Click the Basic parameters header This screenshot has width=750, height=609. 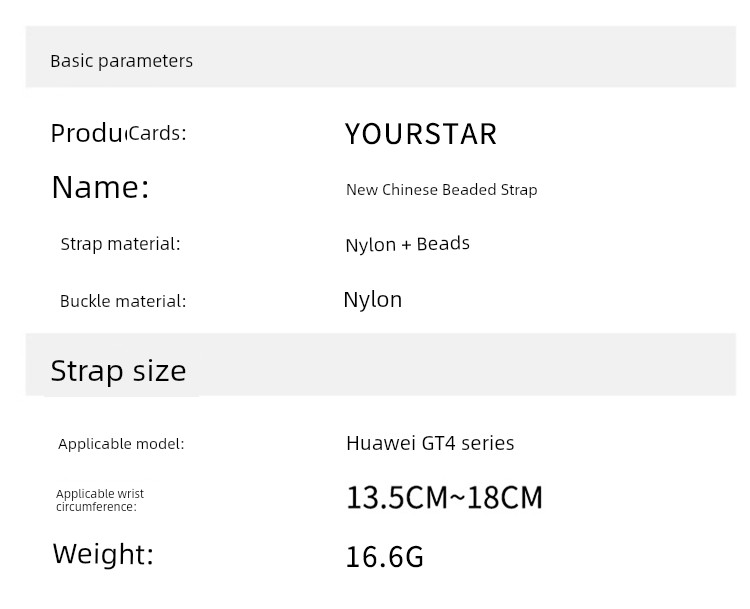121,61
